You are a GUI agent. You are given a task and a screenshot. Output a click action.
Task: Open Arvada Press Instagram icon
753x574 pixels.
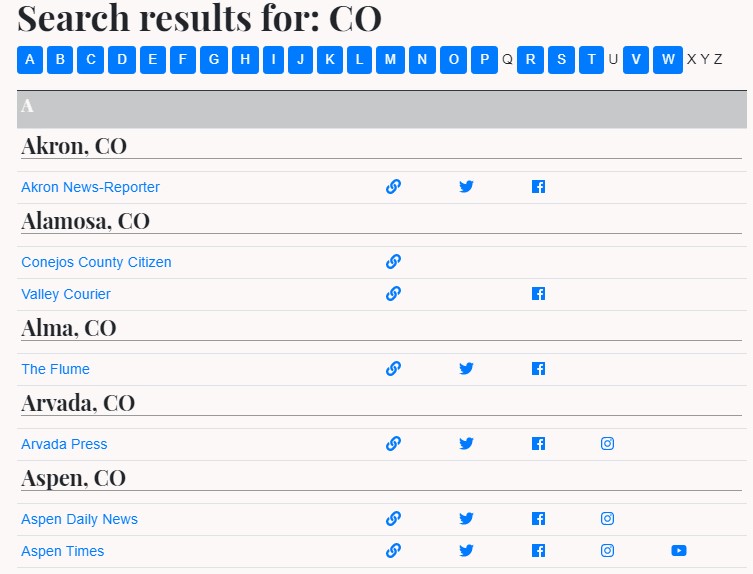607,443
